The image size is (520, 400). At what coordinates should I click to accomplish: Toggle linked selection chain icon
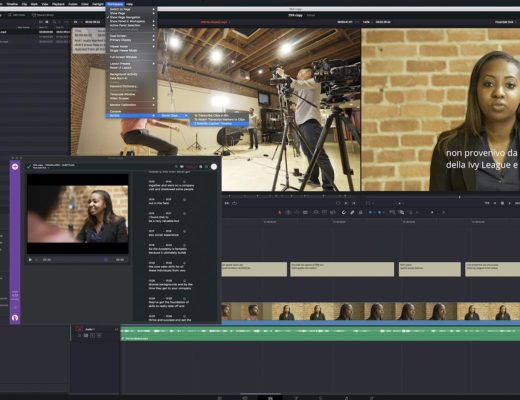pos(352,212)
